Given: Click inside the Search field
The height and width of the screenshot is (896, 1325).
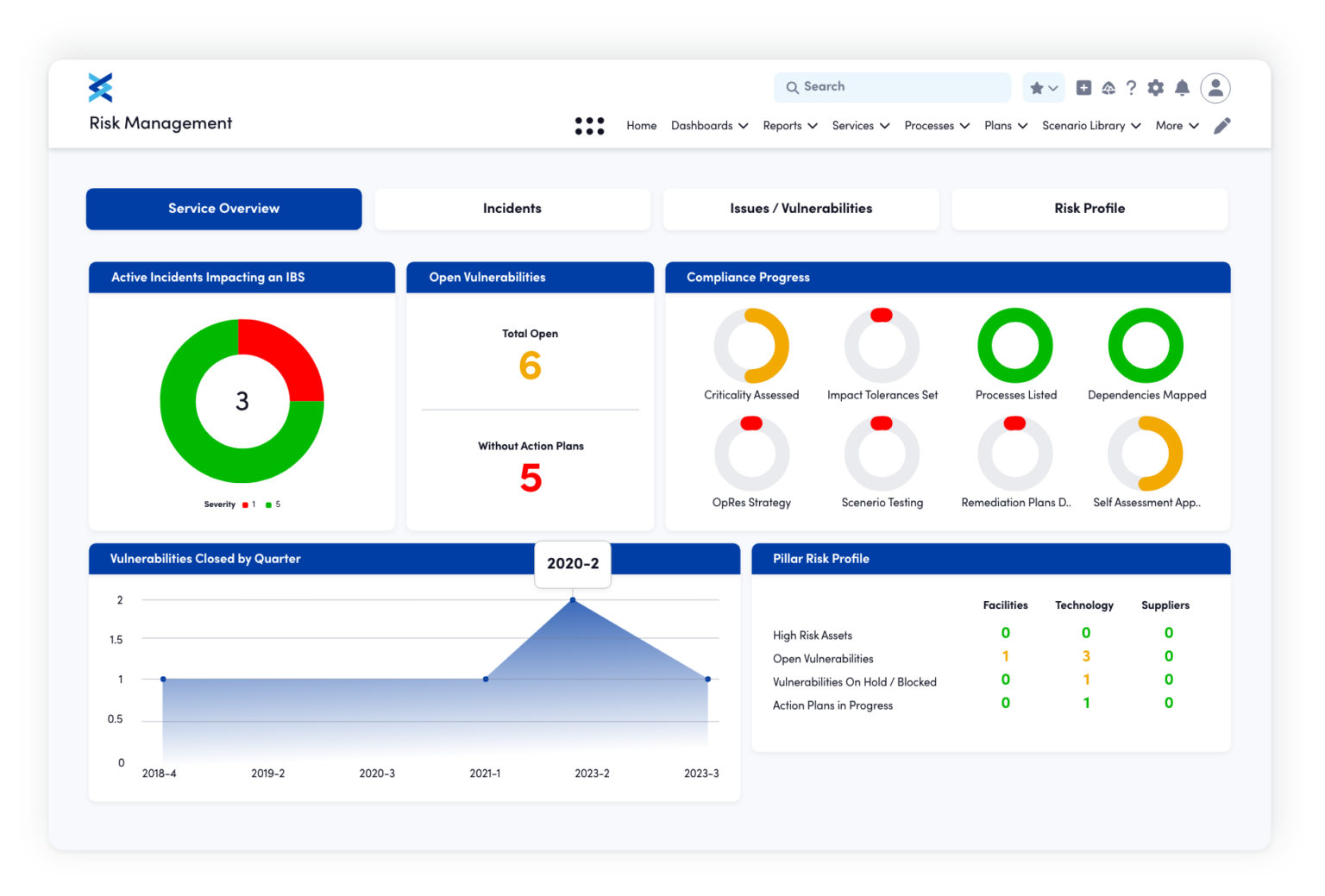Looking at the screenshot, I should click(892, 86).
